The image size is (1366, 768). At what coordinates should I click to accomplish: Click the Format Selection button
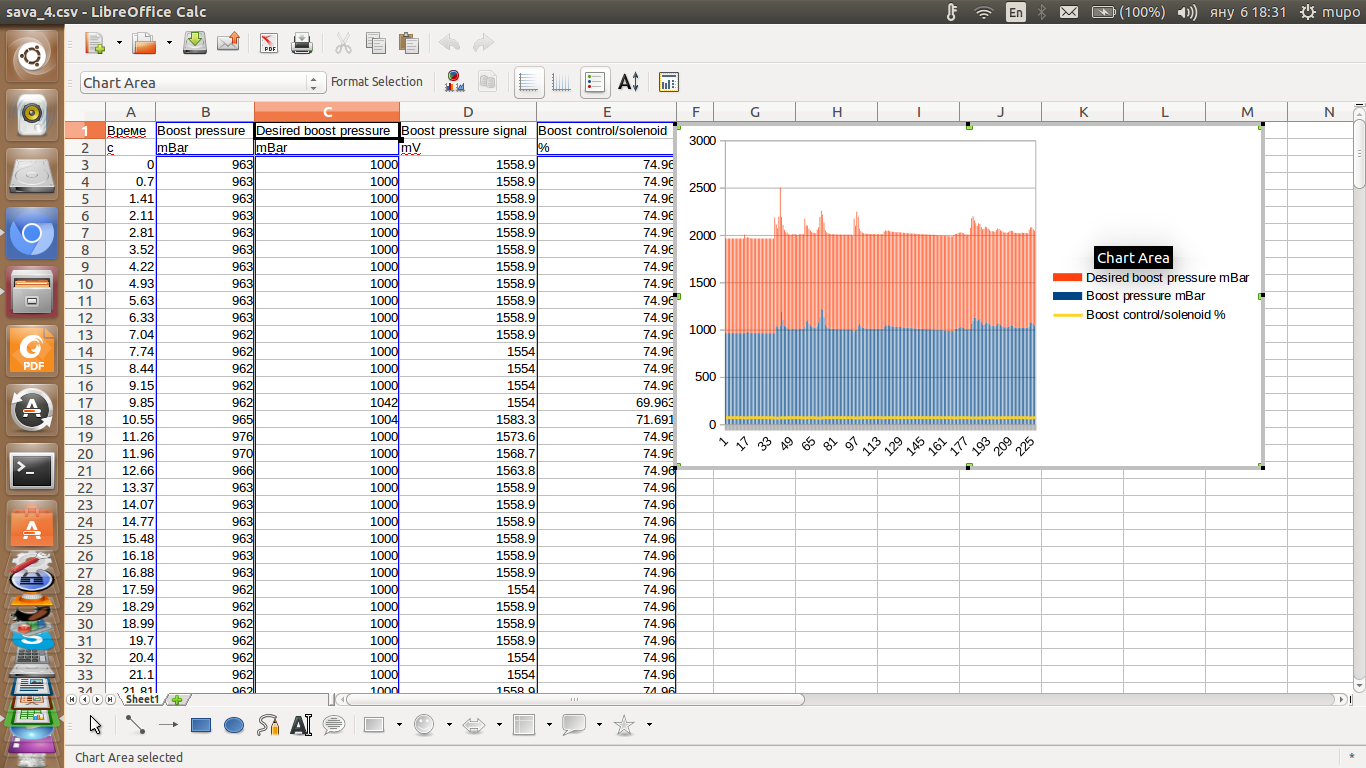coord(376,82)
